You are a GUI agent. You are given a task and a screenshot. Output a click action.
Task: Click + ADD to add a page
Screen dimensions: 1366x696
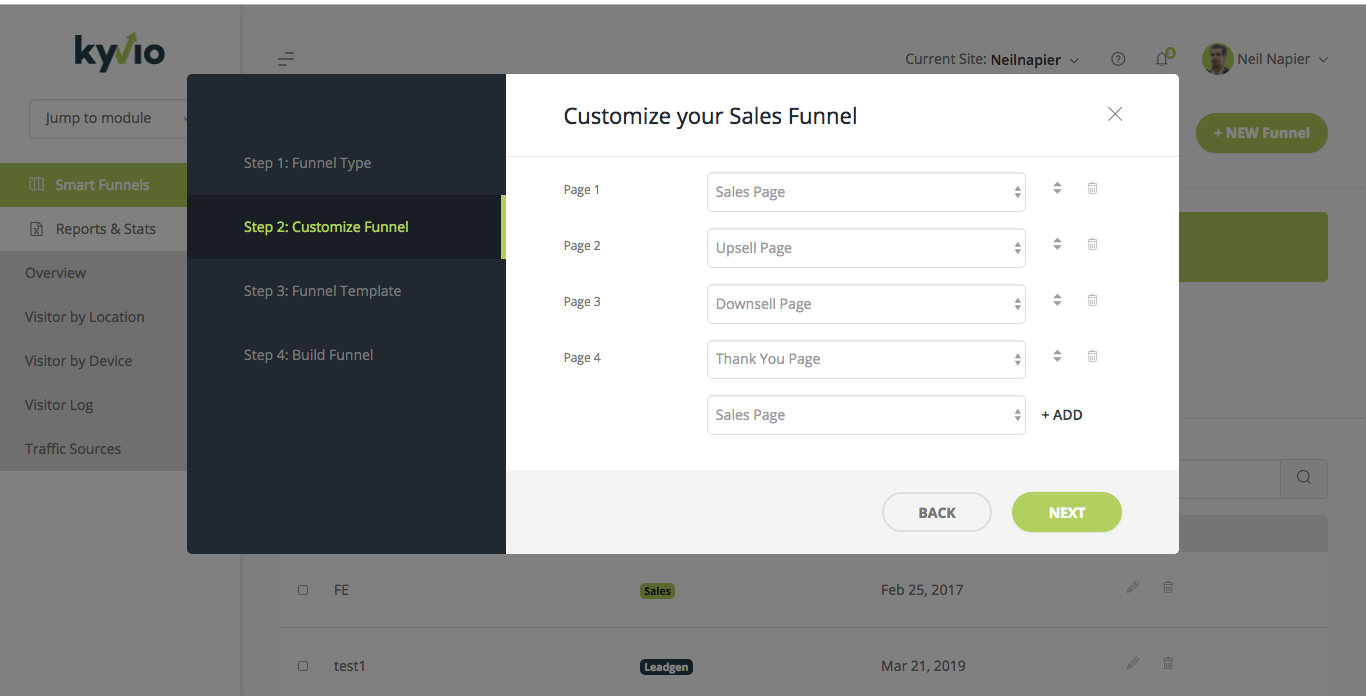tap(1062, 415)
